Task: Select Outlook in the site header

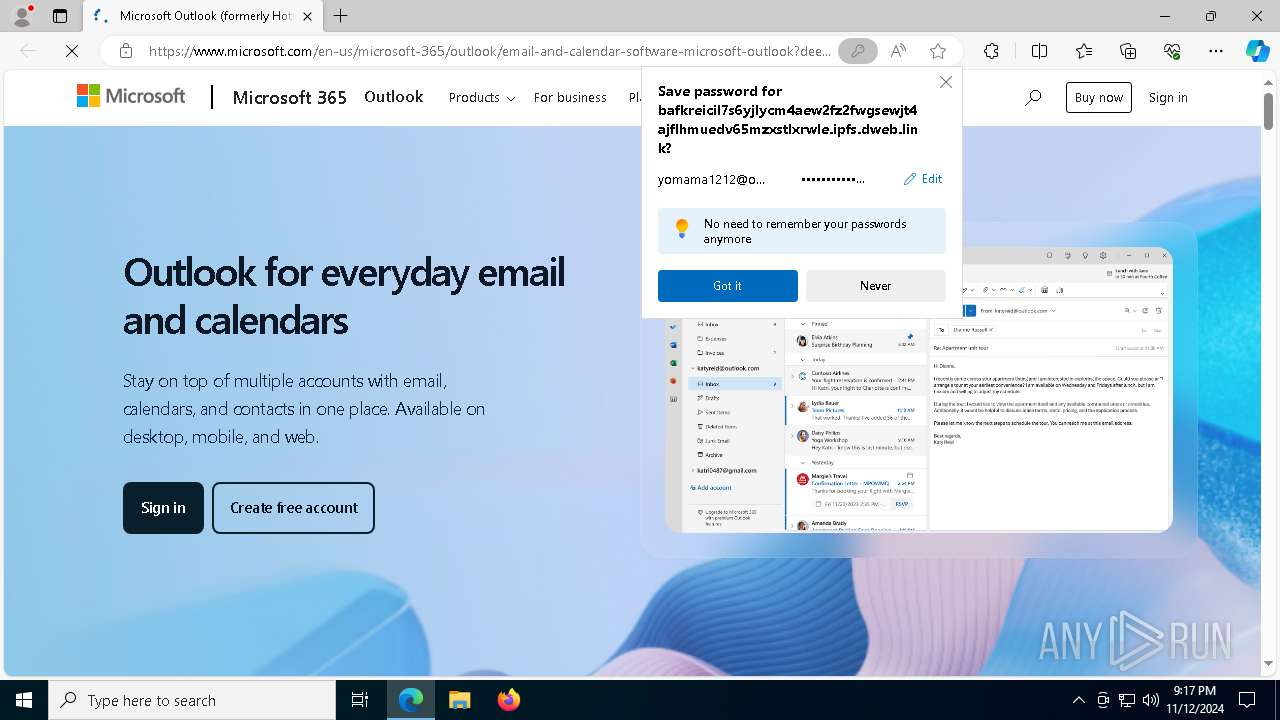Action: click(393, 97)
